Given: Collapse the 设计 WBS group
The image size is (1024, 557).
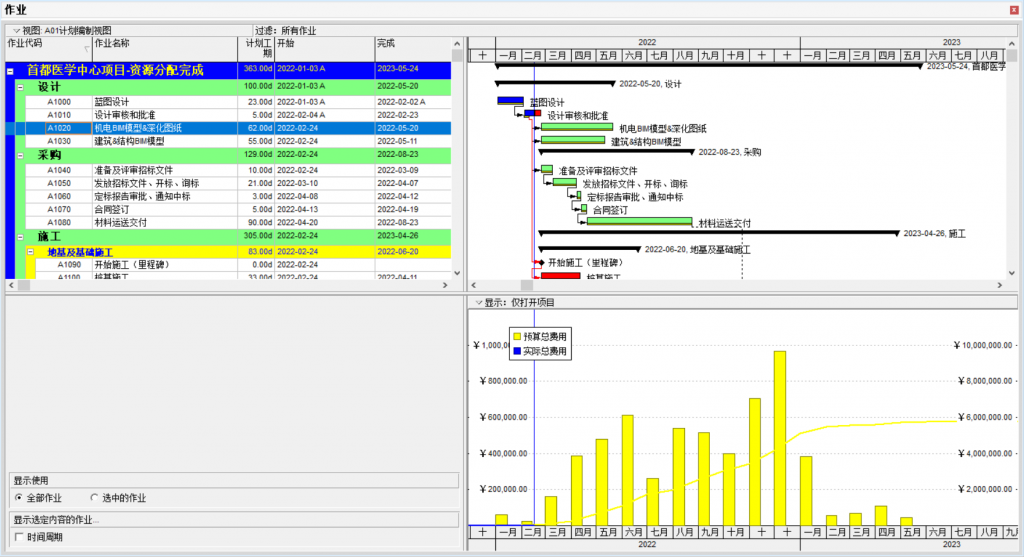Looking at the screenshot, I should [x=20, y=87].
